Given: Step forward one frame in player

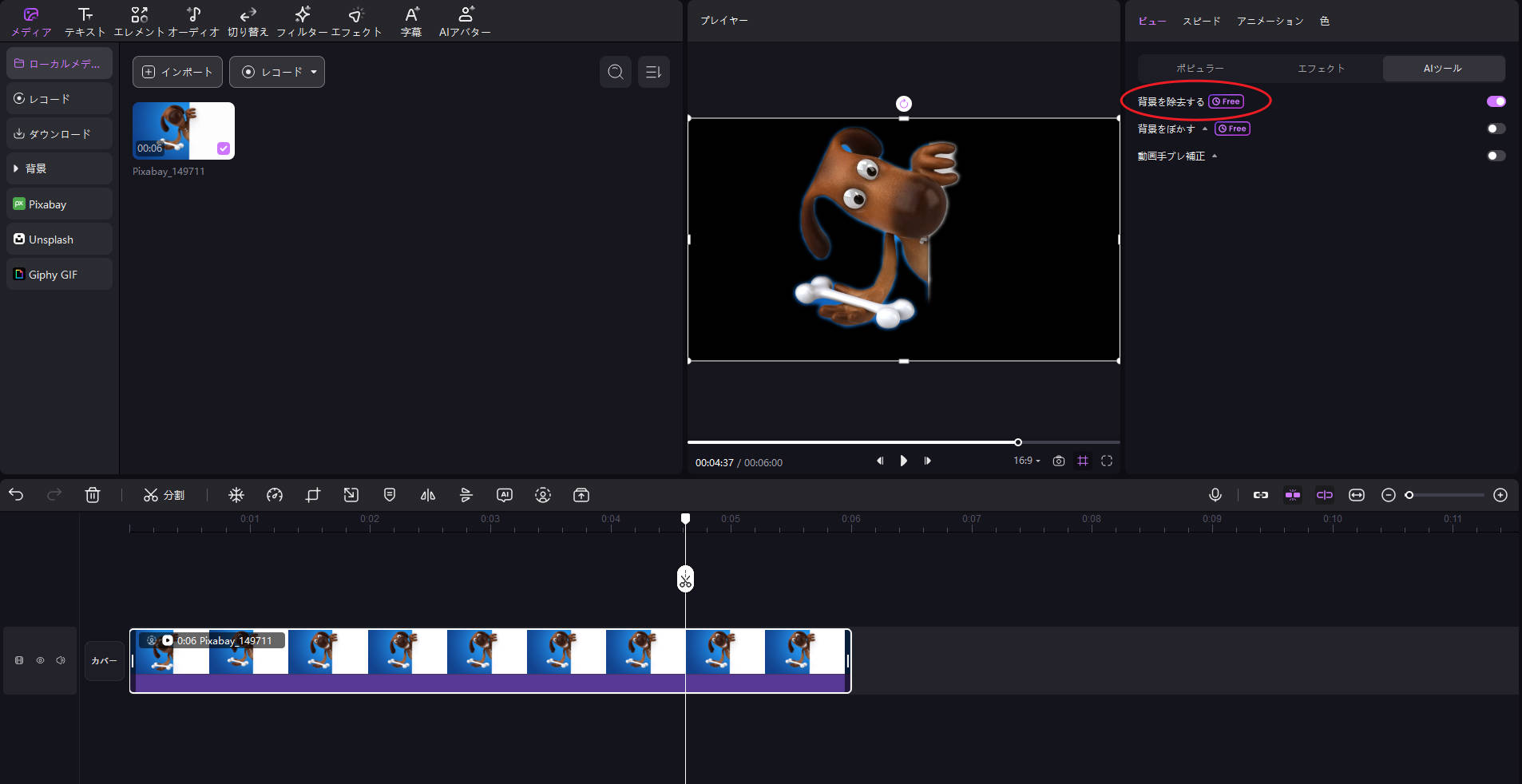Looking at the screenshot, I should tap(927, 461).
